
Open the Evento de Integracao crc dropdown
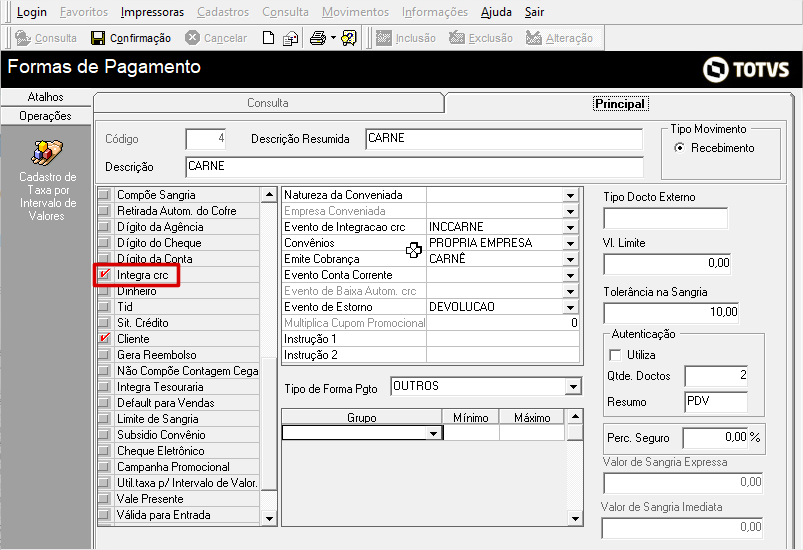tap(570, 227)
